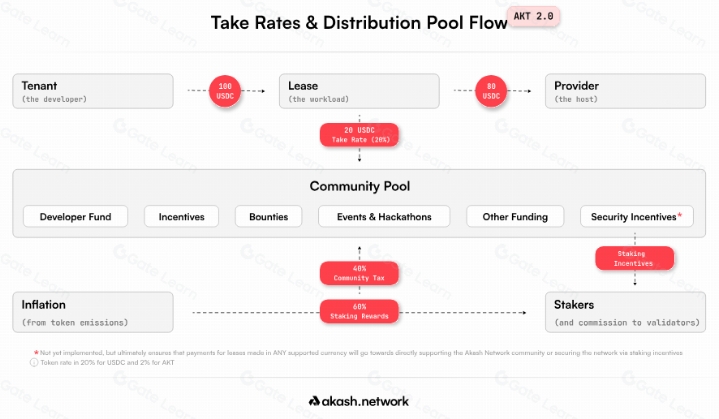Click the 40% Community Tax badge
719x419 pixels.
coord(359,273)
